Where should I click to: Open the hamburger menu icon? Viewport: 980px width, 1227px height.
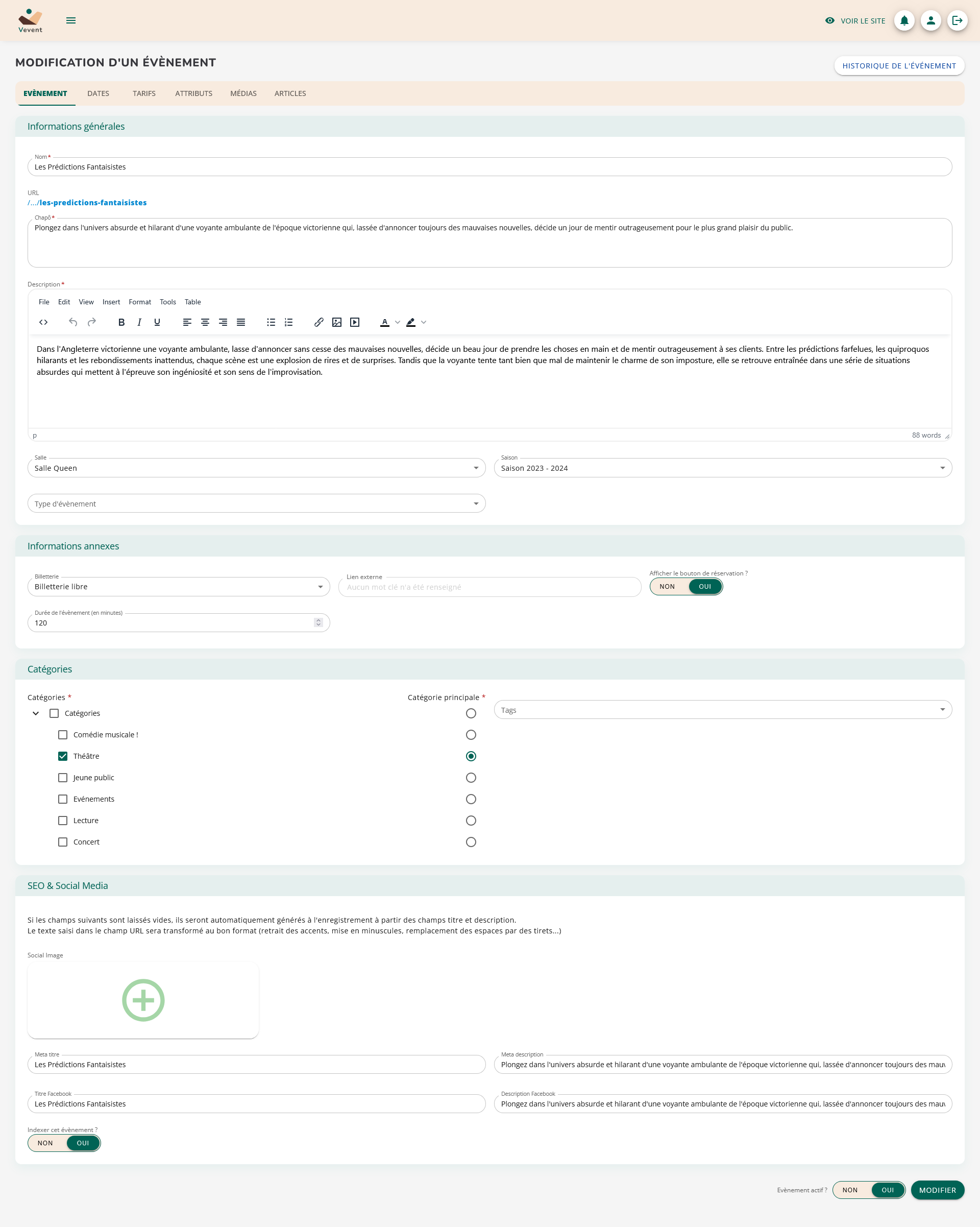(x=70, y=20)
